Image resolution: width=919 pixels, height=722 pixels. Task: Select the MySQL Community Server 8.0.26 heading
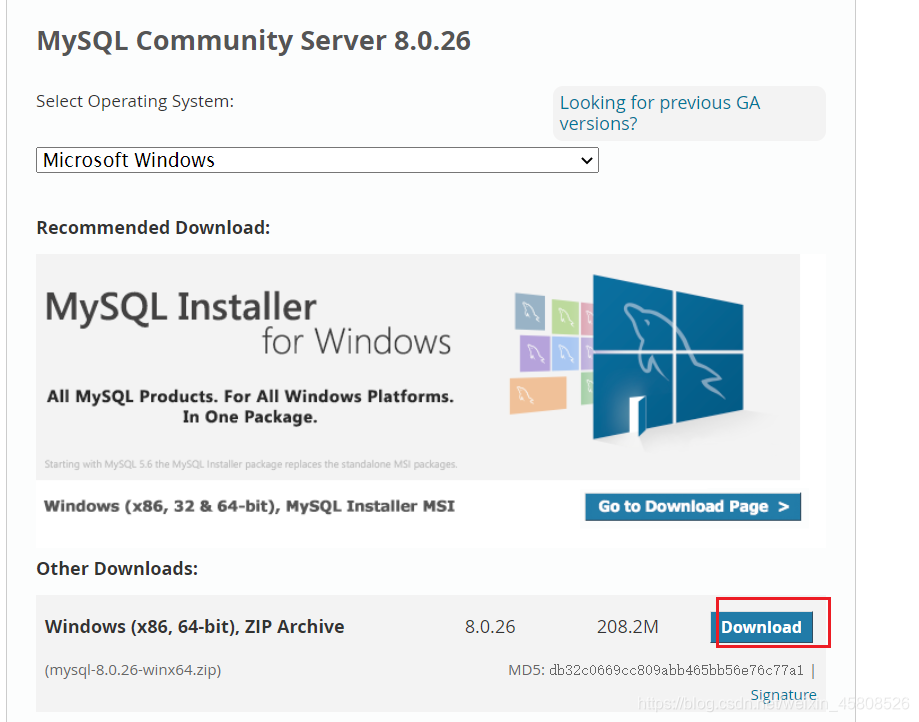pyautogui.click(x=253, y=40)
